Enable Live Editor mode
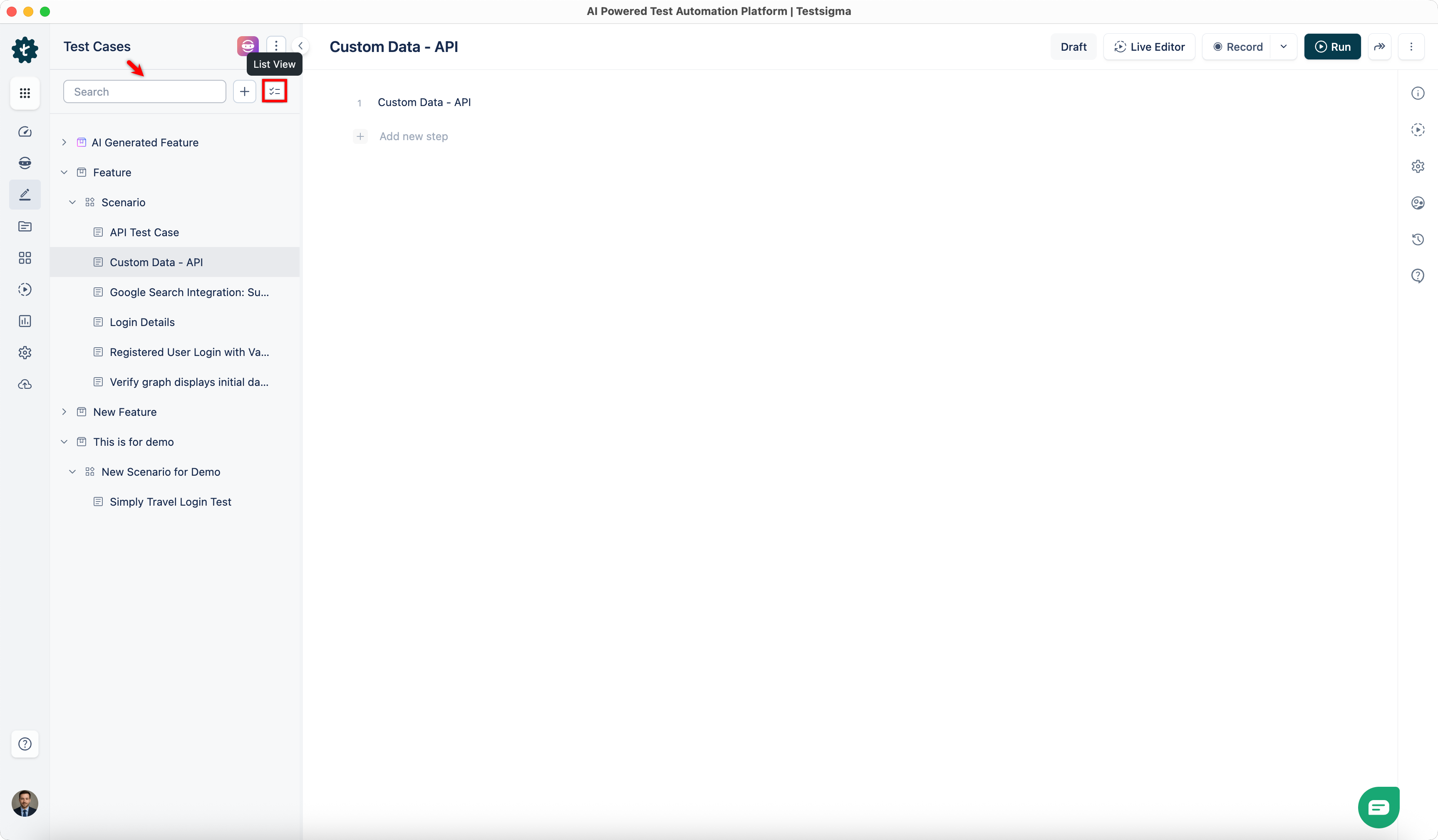1438x840 pixels. (1149, 47)
